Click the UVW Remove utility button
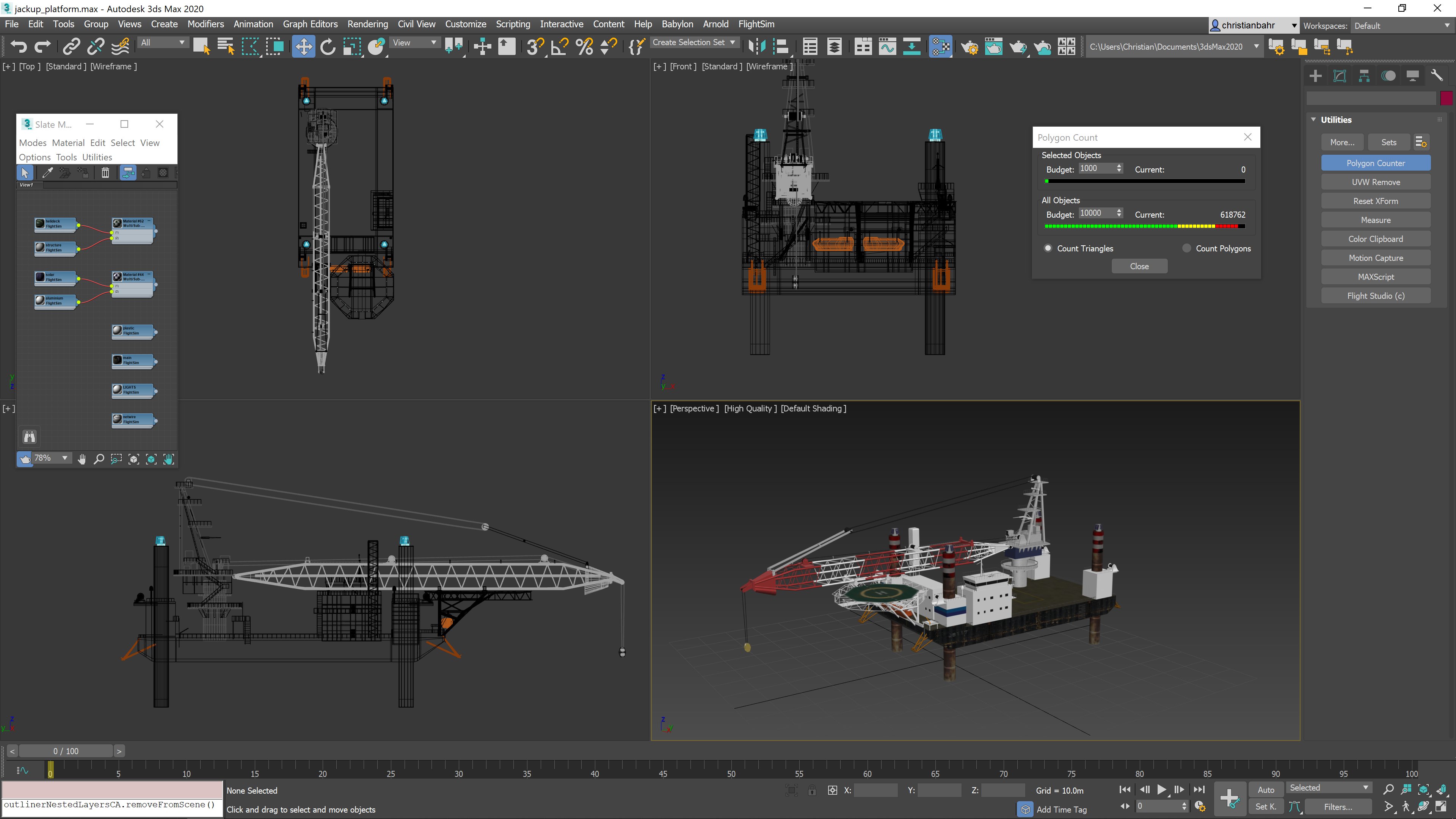The height and width of the screenshot is (819, 1456). [1376, 182]
